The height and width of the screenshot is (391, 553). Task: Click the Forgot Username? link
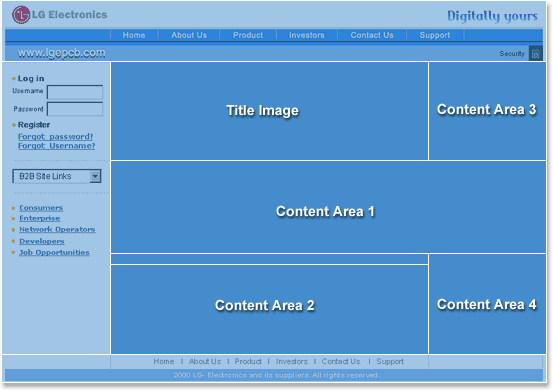(x=56, y=146)
